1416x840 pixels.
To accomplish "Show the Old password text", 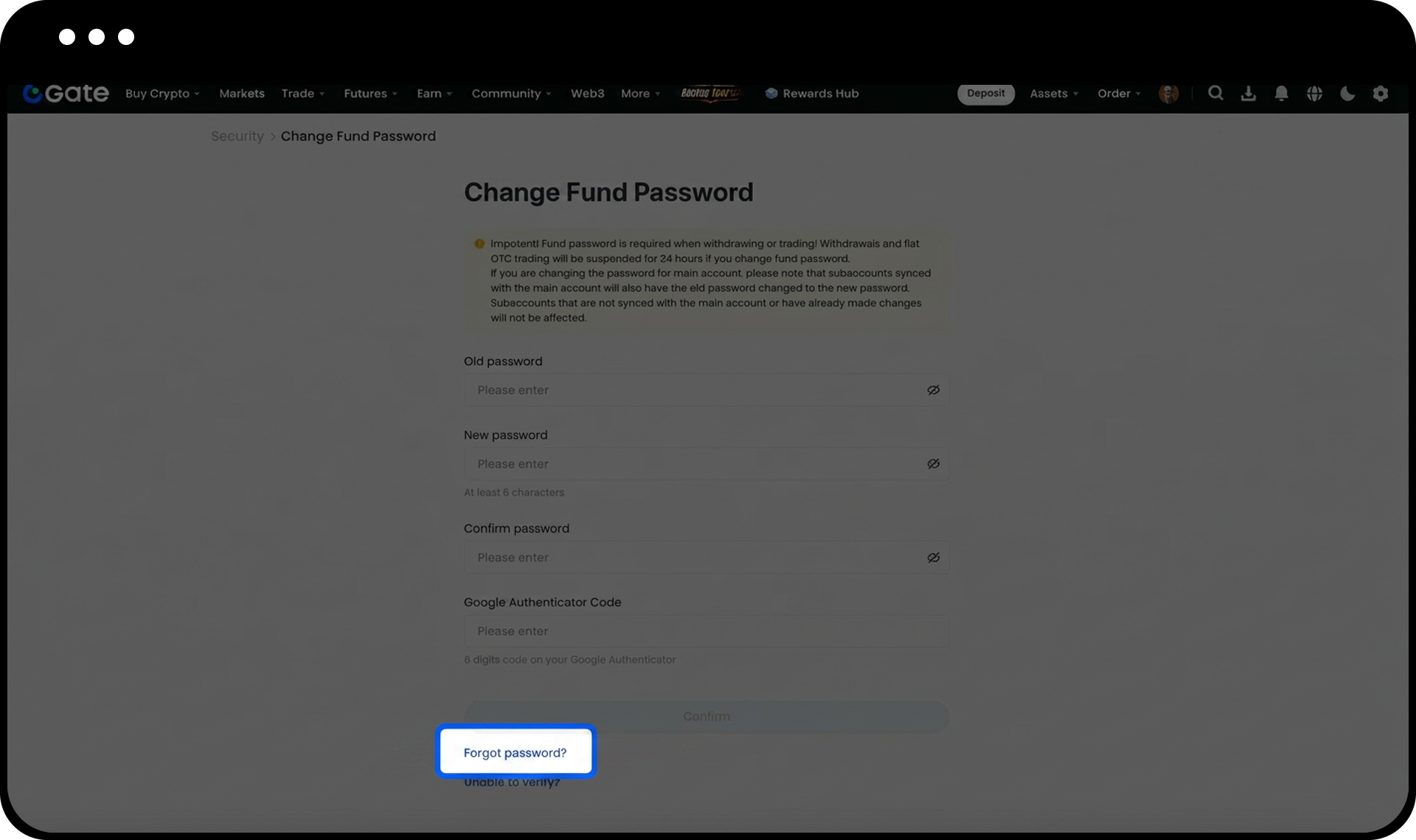I will click(x=933, y=390).
